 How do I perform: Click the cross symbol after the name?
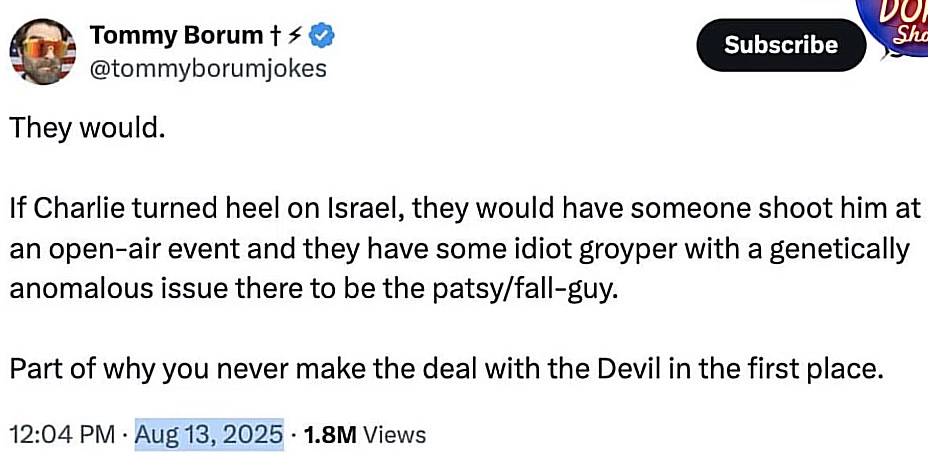[x=274, y=37]
